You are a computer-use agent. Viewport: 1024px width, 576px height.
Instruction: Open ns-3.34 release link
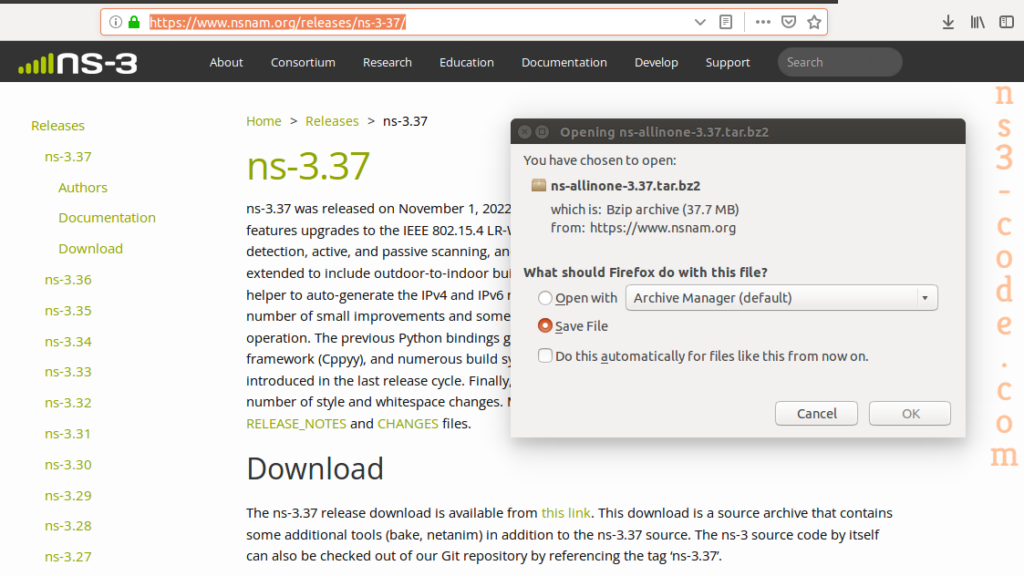(68, 342)
